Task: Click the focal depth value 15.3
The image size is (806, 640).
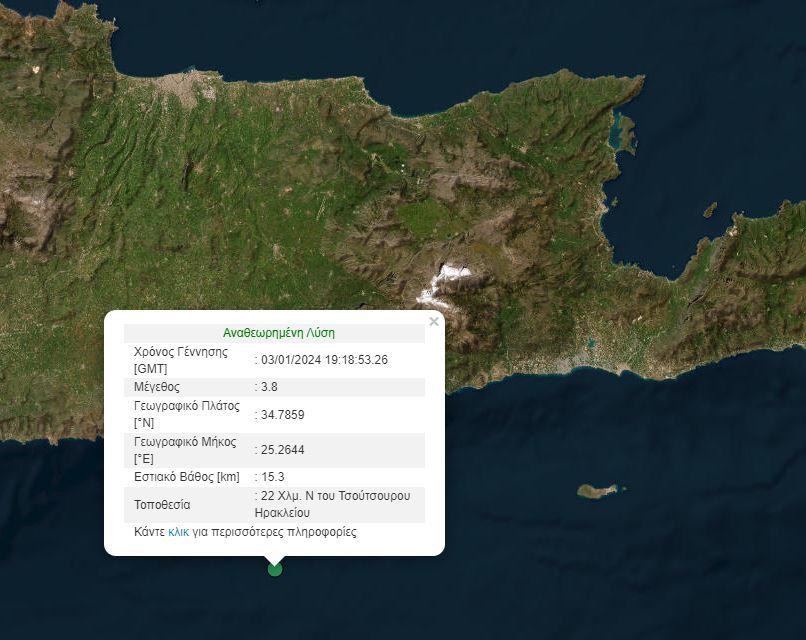Action: (272, 477)
